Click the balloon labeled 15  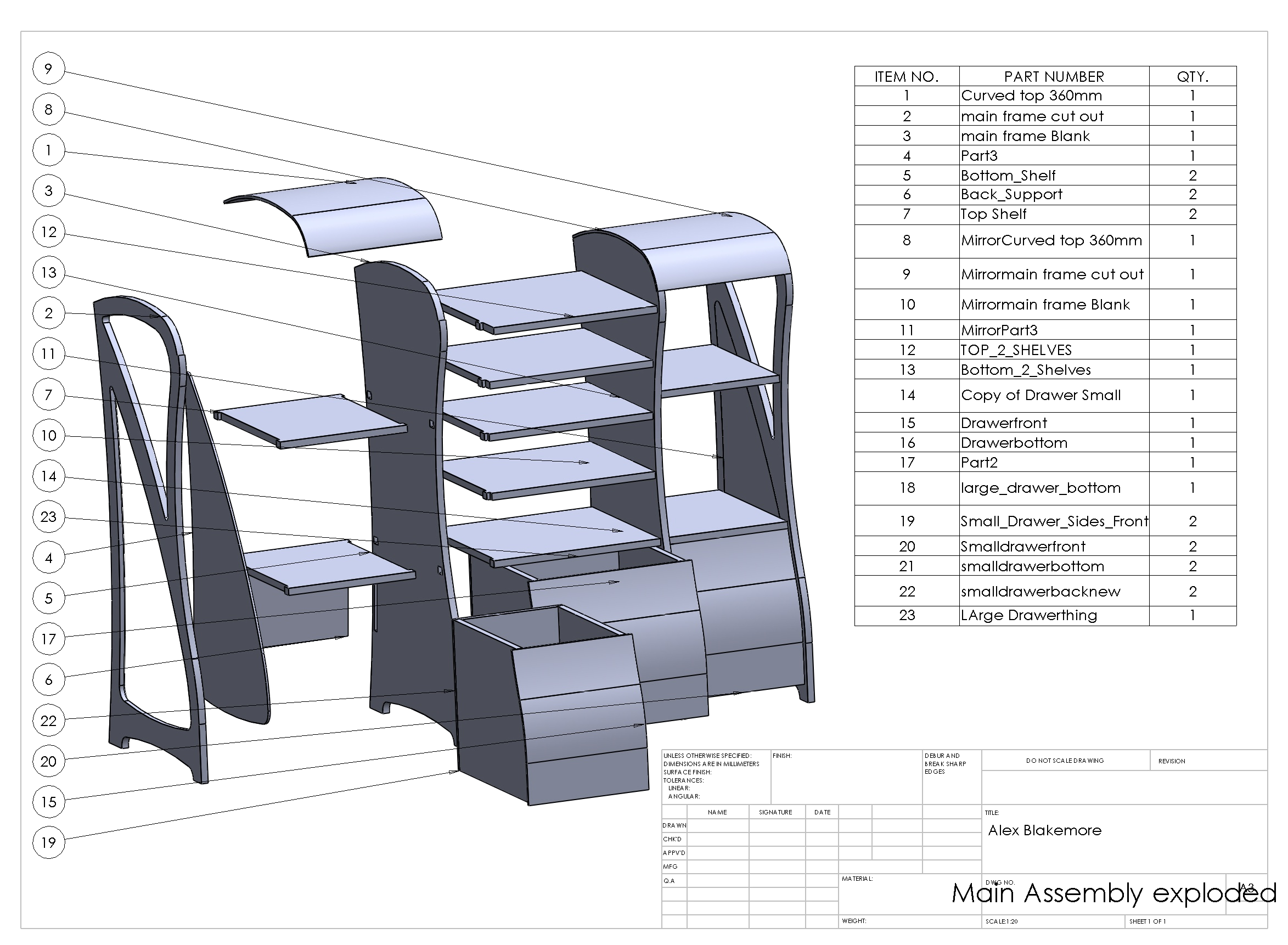49,801
